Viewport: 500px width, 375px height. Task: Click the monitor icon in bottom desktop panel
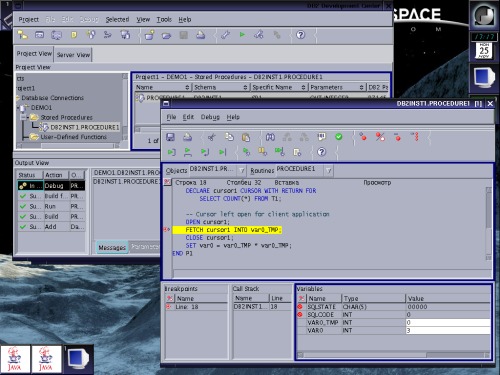pyautogui.click(x=78, y=359)
